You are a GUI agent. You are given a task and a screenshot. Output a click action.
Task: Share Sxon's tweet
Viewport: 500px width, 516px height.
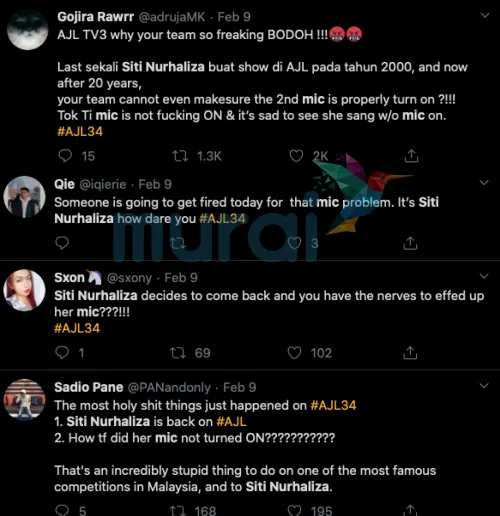(410, 353)
